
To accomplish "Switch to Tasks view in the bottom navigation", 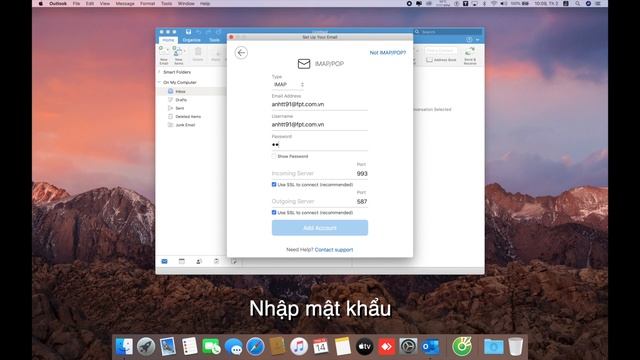I will tap(216, 261).
